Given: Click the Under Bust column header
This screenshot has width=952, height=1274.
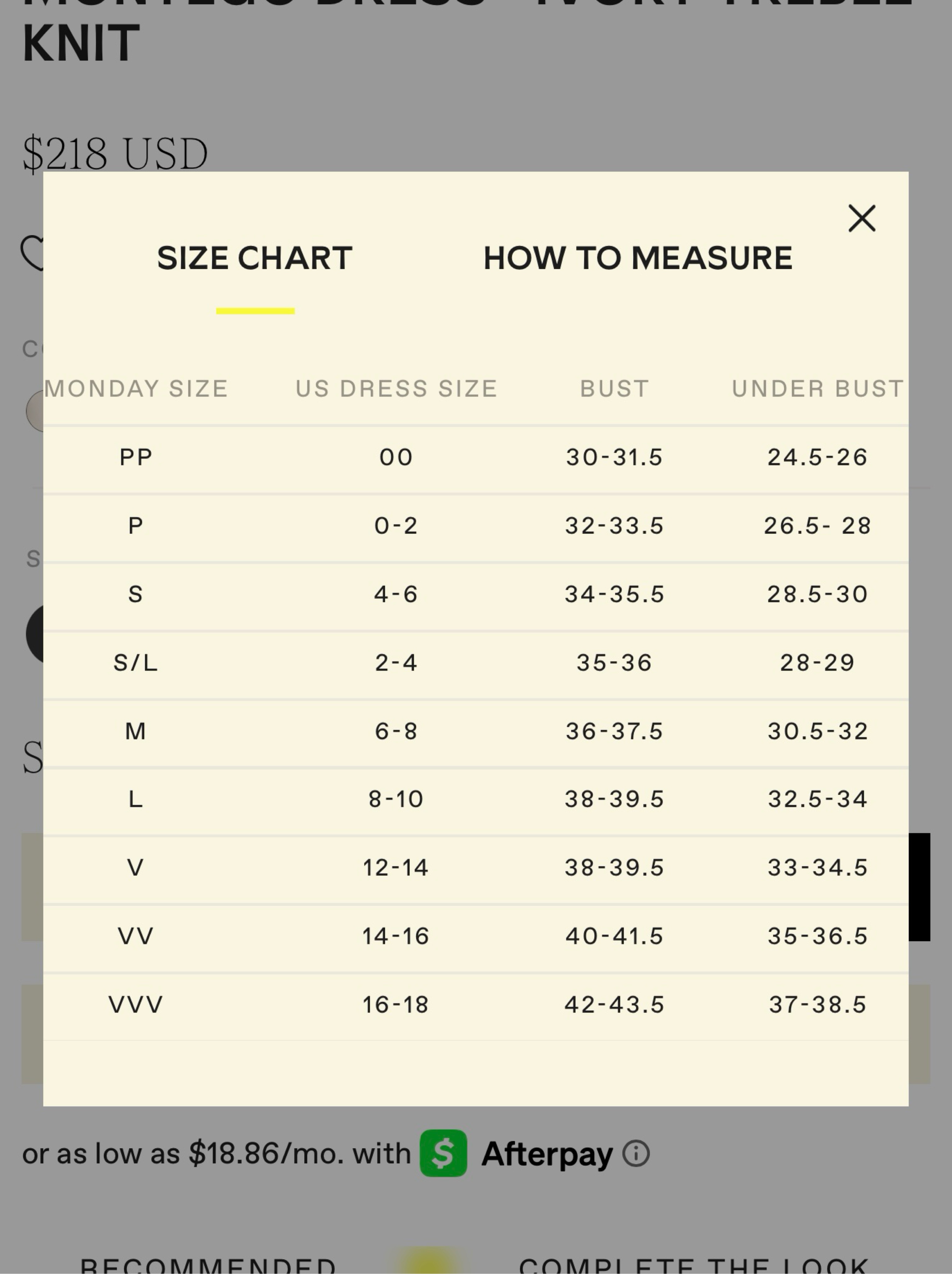Looking at the screenshot, I should [x=817, y=389].
